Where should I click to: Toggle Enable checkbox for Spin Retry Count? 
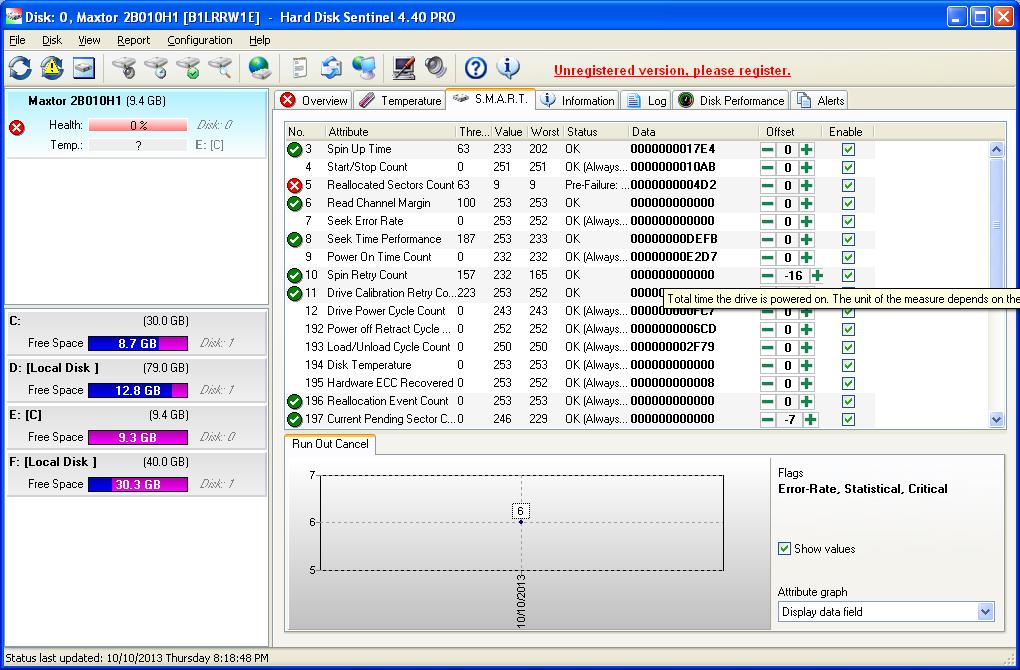pyautogui.click(x=848, y=275)
